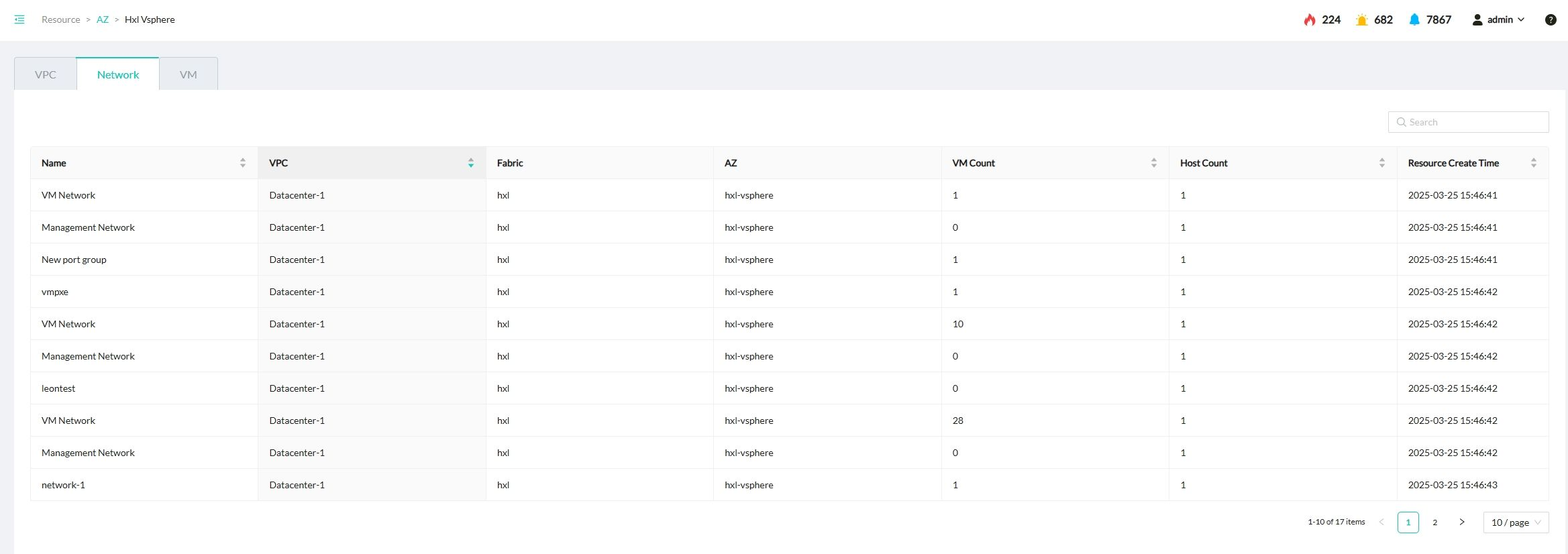Switch to the VM tab
Screen dimensions: 1568x554
pos(188,74)
